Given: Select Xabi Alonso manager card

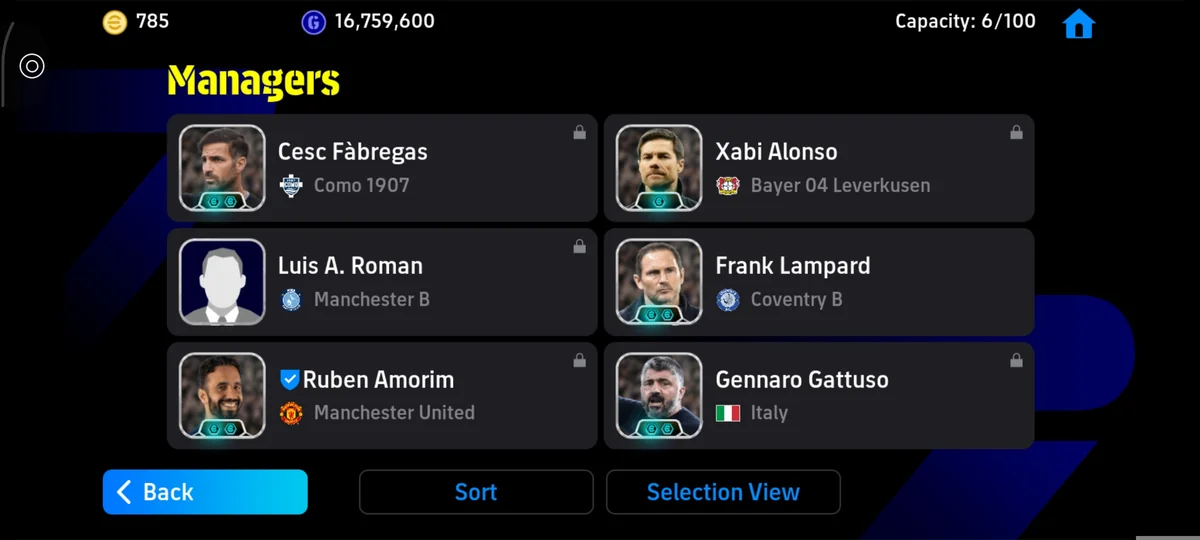Looking at the screenshot, I should pos(819,168).
